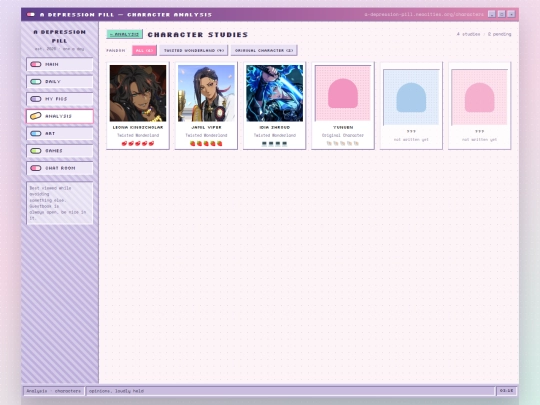Viewport: 540px width, 405px height.
Task: Go back via the Analysis back button
Action: 124,34
